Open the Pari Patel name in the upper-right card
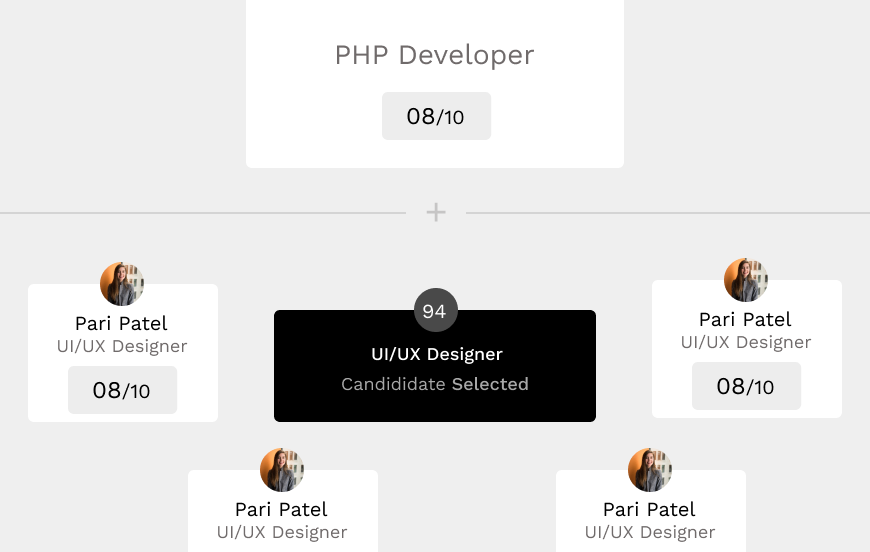 pos(745,319)
